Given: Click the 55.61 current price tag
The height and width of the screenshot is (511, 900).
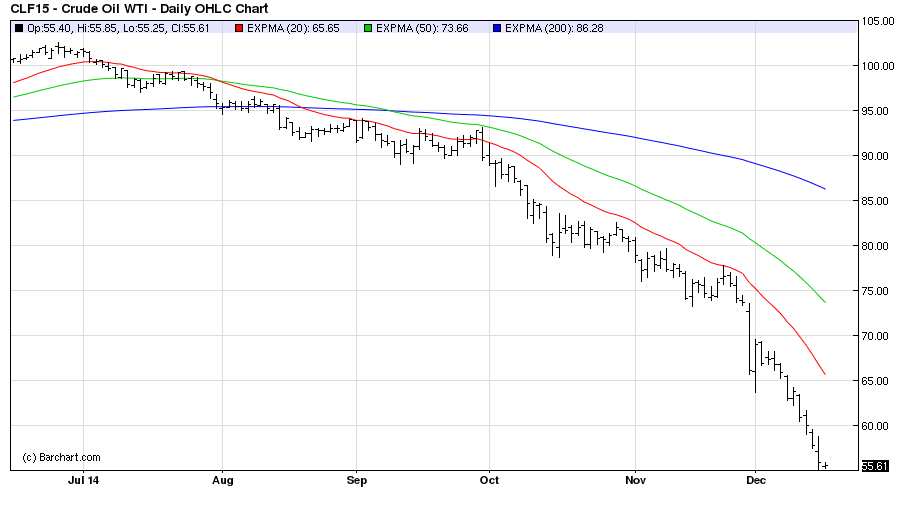Looking at the screenshot, I should [874, 466].
